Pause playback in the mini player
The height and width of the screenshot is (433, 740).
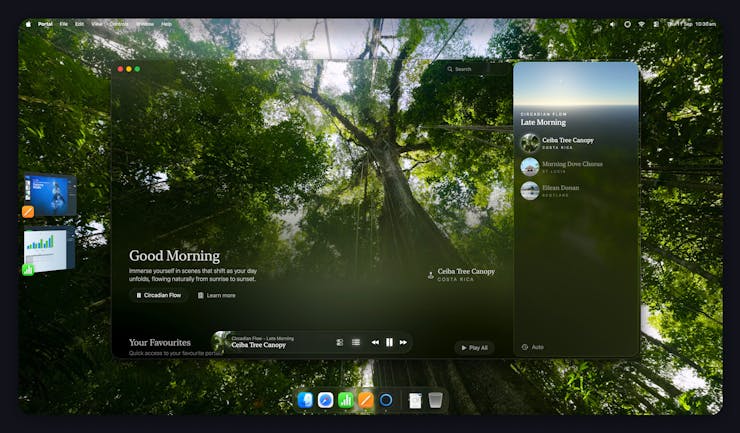389,342
